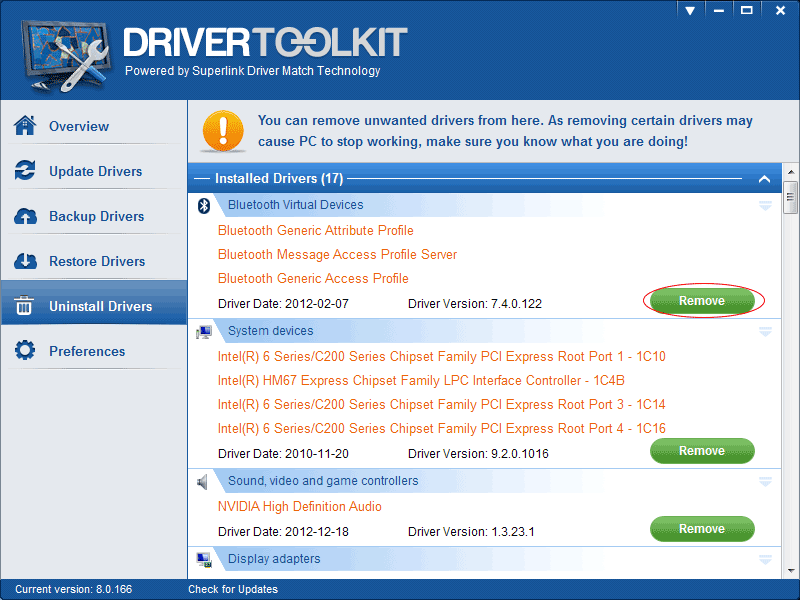Image resolution: width=800 pixels, height=600 pixels.
Task: Select PCI Express Root Port 4 - 1C16
Action: [x=441, y=428]
